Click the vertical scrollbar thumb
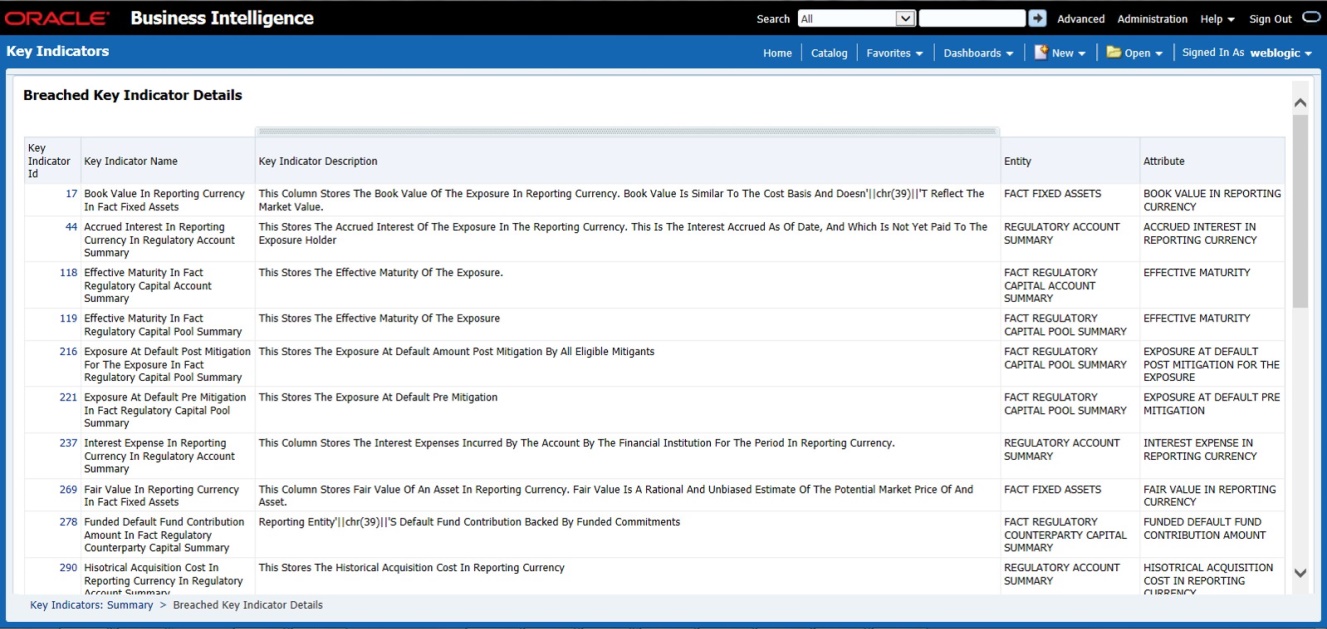The width and height of the screenshot is (1327, 629). click(x=1300, y=210)
